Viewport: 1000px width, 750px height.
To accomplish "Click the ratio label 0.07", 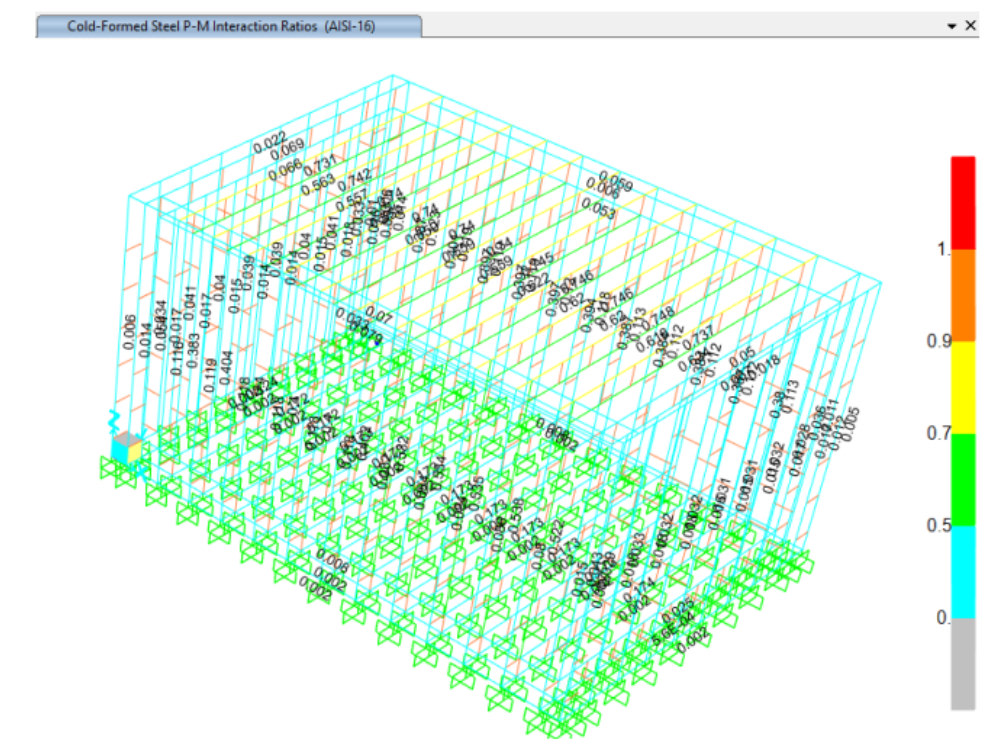I will click(x=379, y=315).
